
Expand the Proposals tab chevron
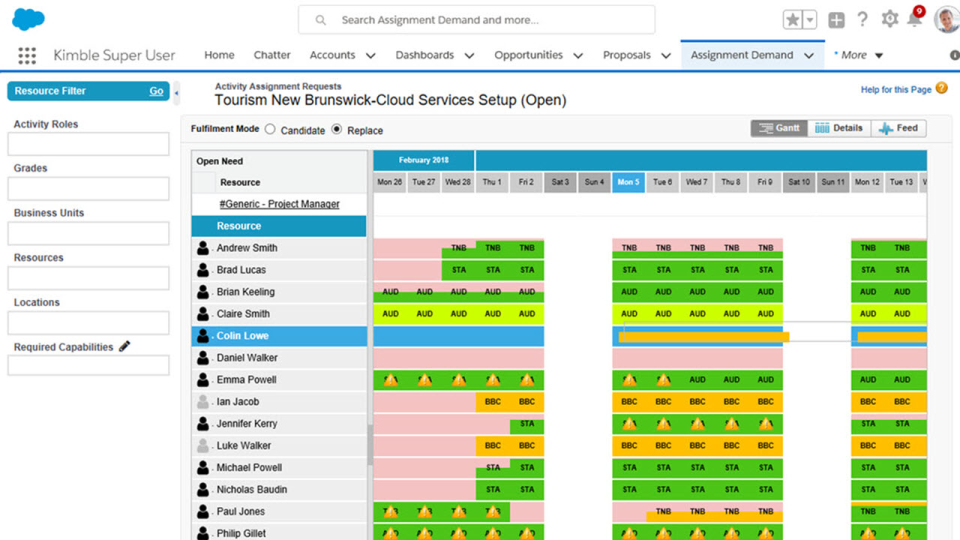tap(666, 56)
